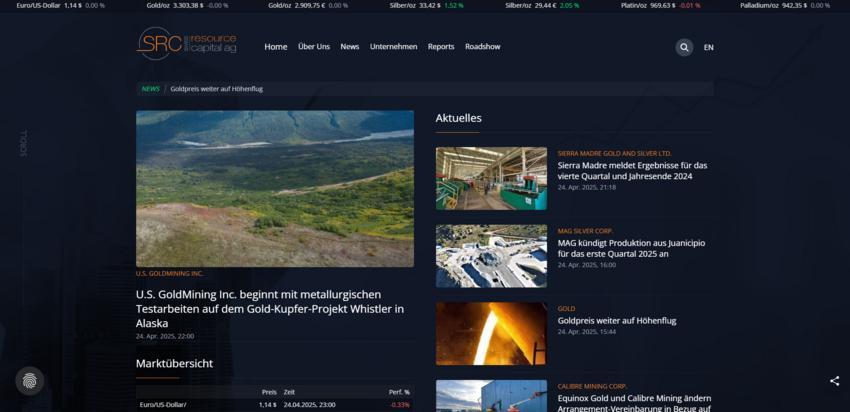The height and width of the screenshot is (412, 850).
Task: Click the CALIBRE MINING CORP. label
Action: click(x=592, y=387)
